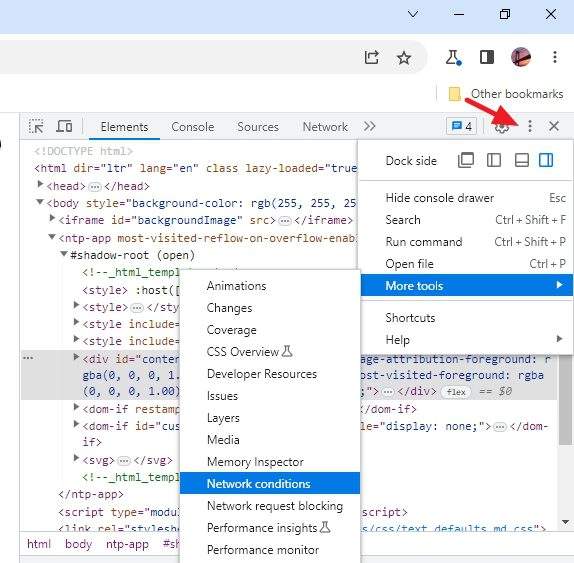Dock DevTools to the left
The height and width of the screenshot is (563, 574).
494,160
